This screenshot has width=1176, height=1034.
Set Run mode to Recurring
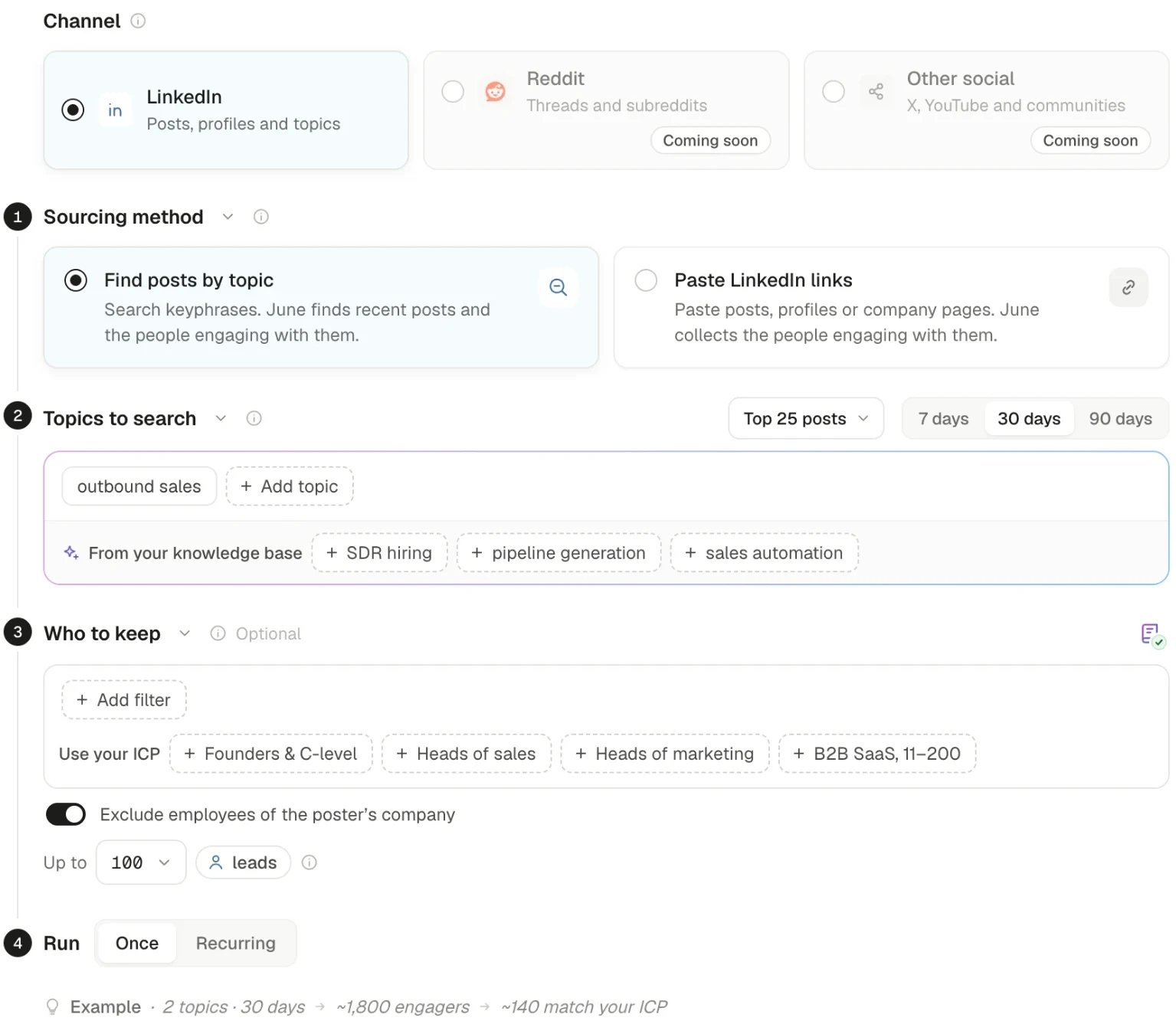[x=235, y=943]
